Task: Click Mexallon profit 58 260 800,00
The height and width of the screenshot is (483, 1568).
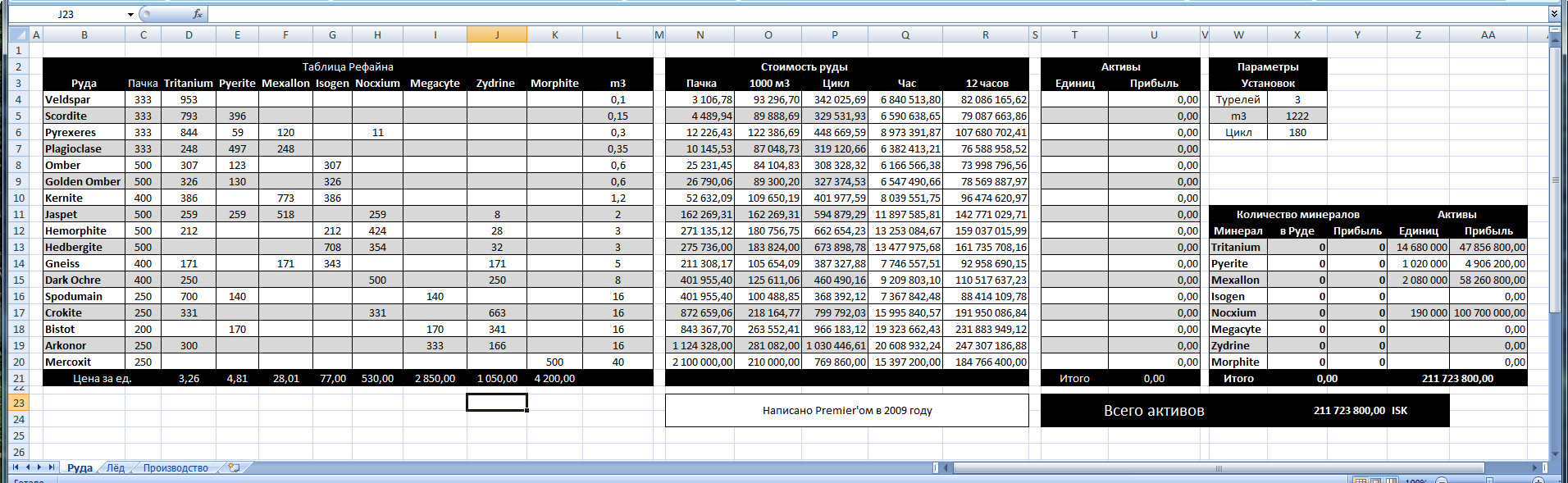Action: pyautogui.click(x=1488, y=280)
